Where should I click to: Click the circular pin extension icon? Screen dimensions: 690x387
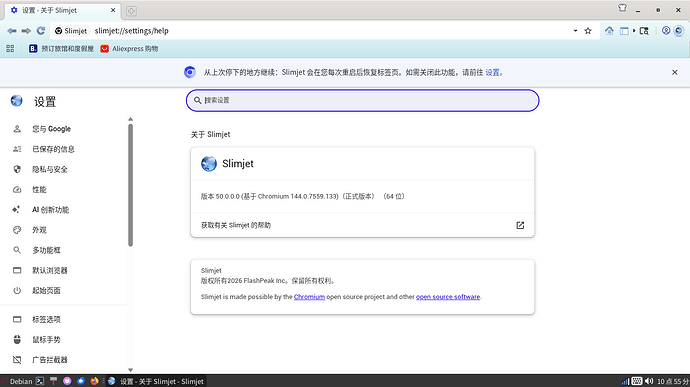666,30
